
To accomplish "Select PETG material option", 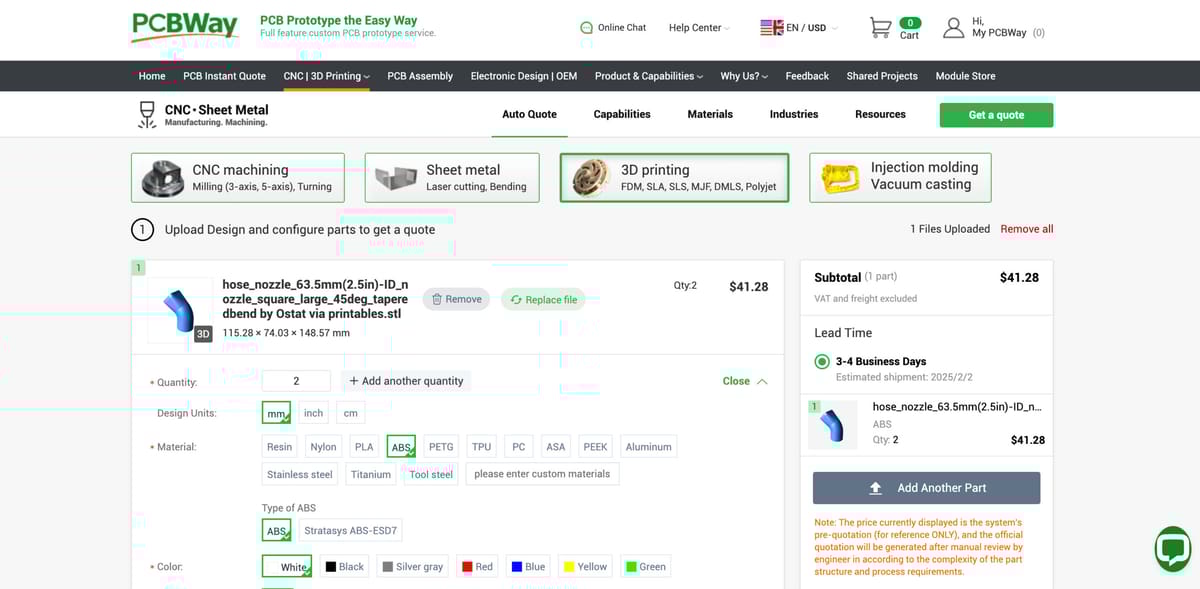I will pyautogui.click(x=441, y=447).
